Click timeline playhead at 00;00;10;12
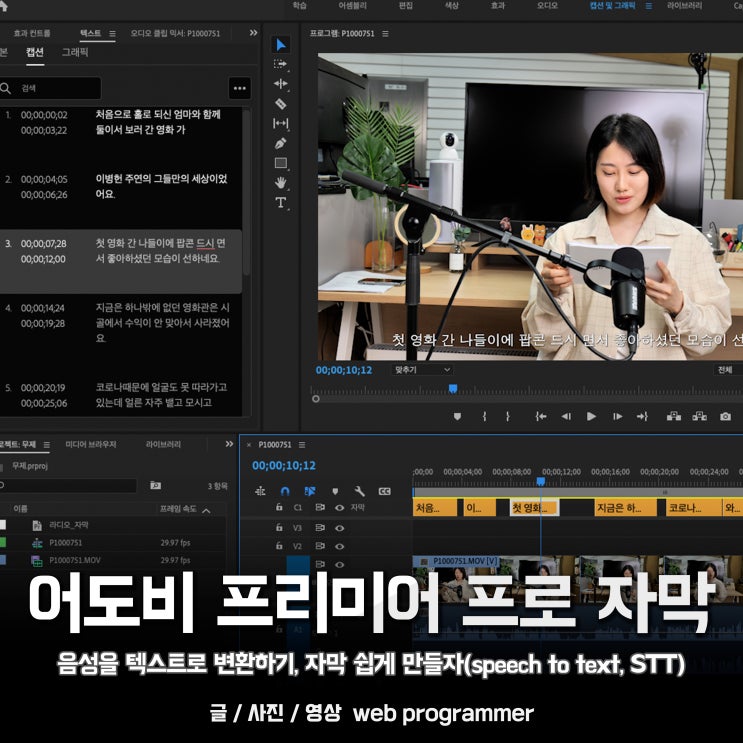Screen dimensions: 743x743 [x=541, y=481]
